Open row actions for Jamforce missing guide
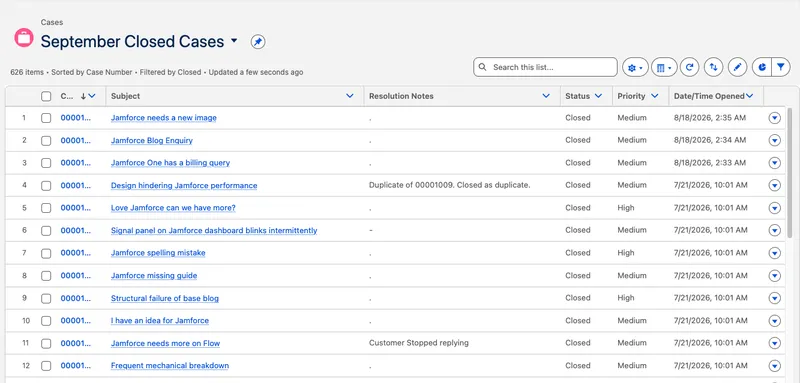 [774, 276]
